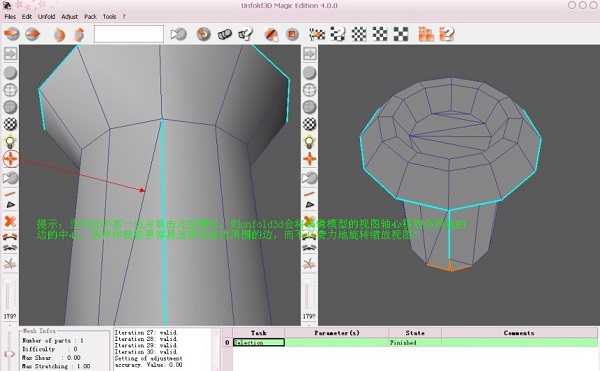
Task: Toggle the light bulb in right view sidebar
Action: pos(309,142)
